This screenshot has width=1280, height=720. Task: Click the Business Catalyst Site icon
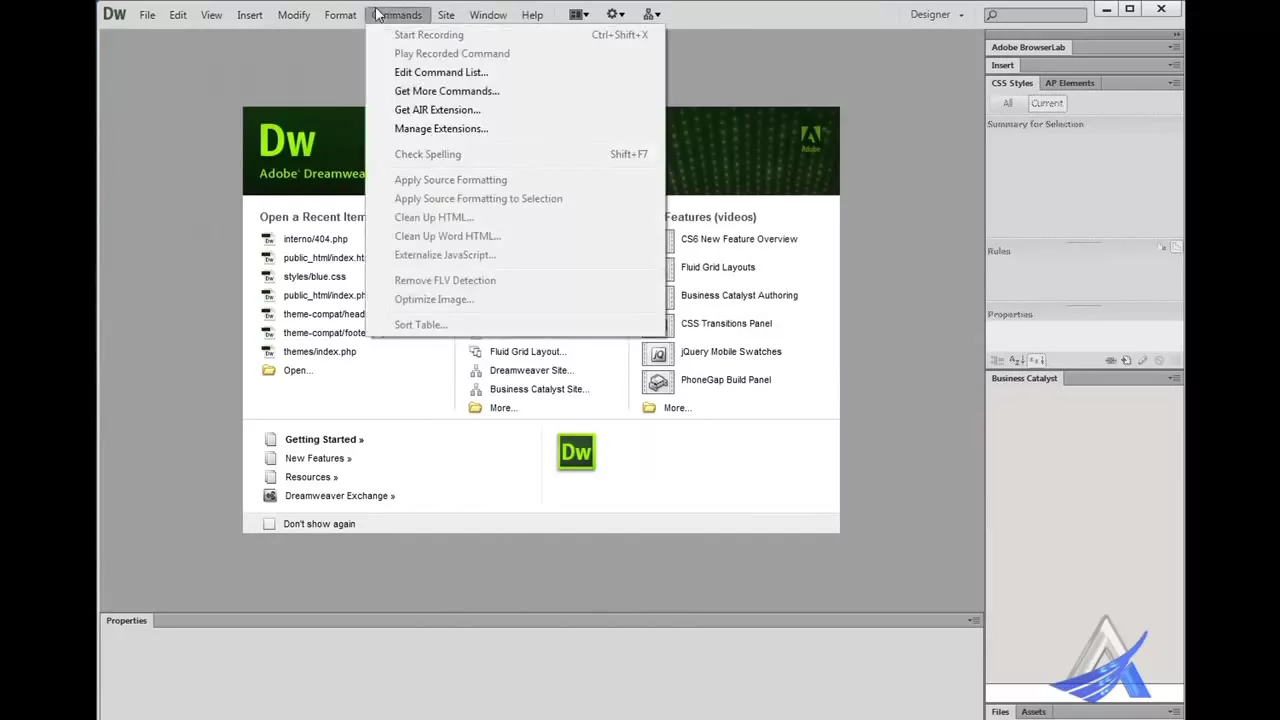[x=475, y=389]
